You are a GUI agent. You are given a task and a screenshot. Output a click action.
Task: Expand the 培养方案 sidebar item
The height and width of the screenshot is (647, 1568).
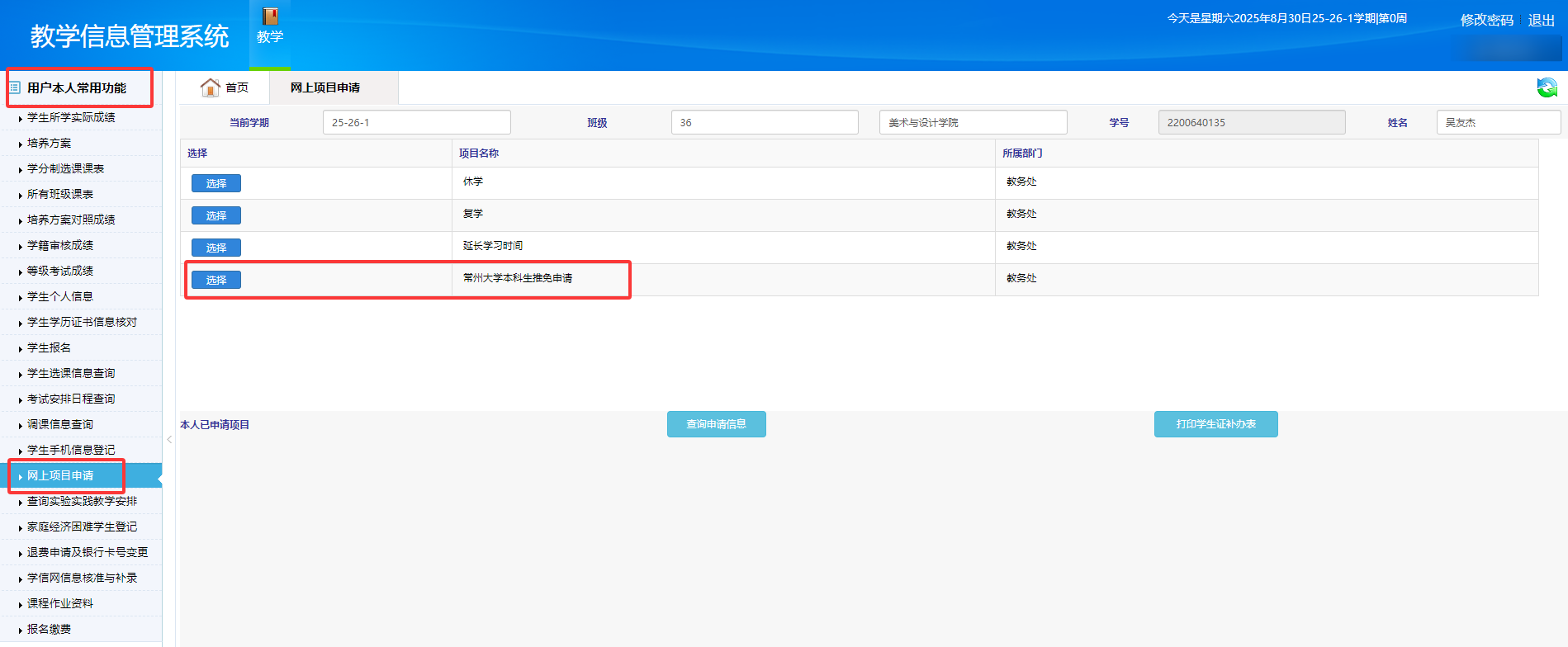point(50,143)
